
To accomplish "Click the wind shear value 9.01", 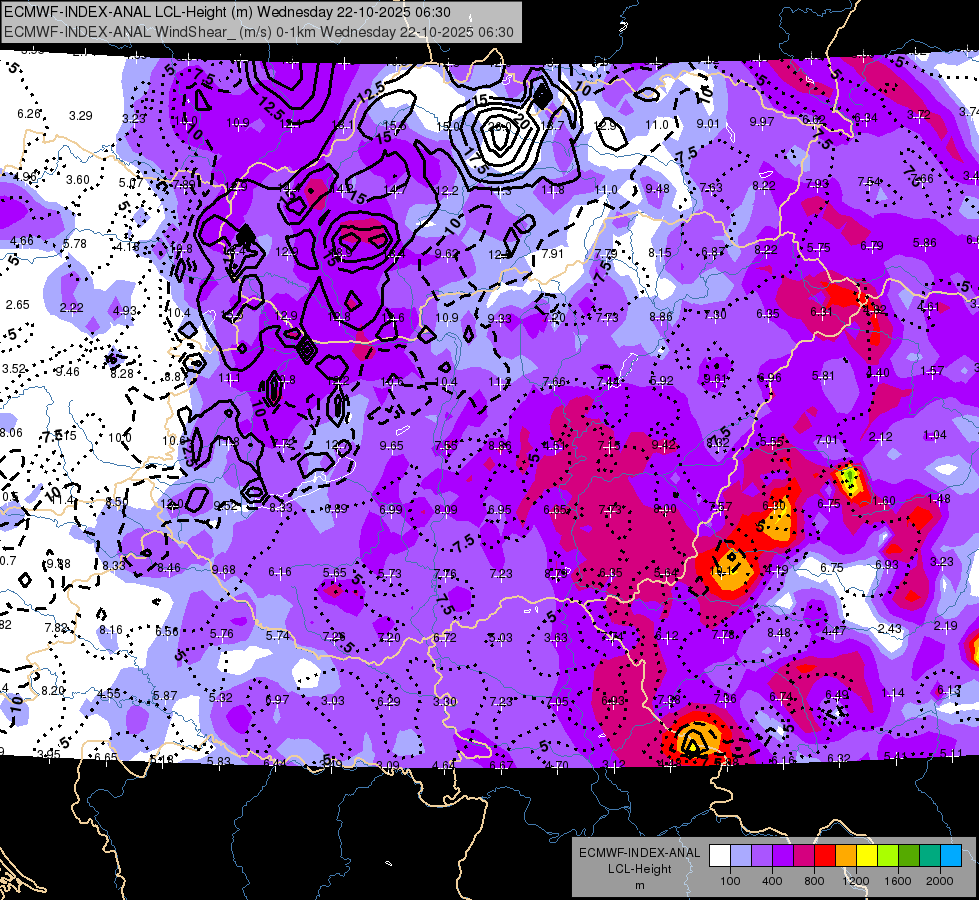I will point(708,124).
